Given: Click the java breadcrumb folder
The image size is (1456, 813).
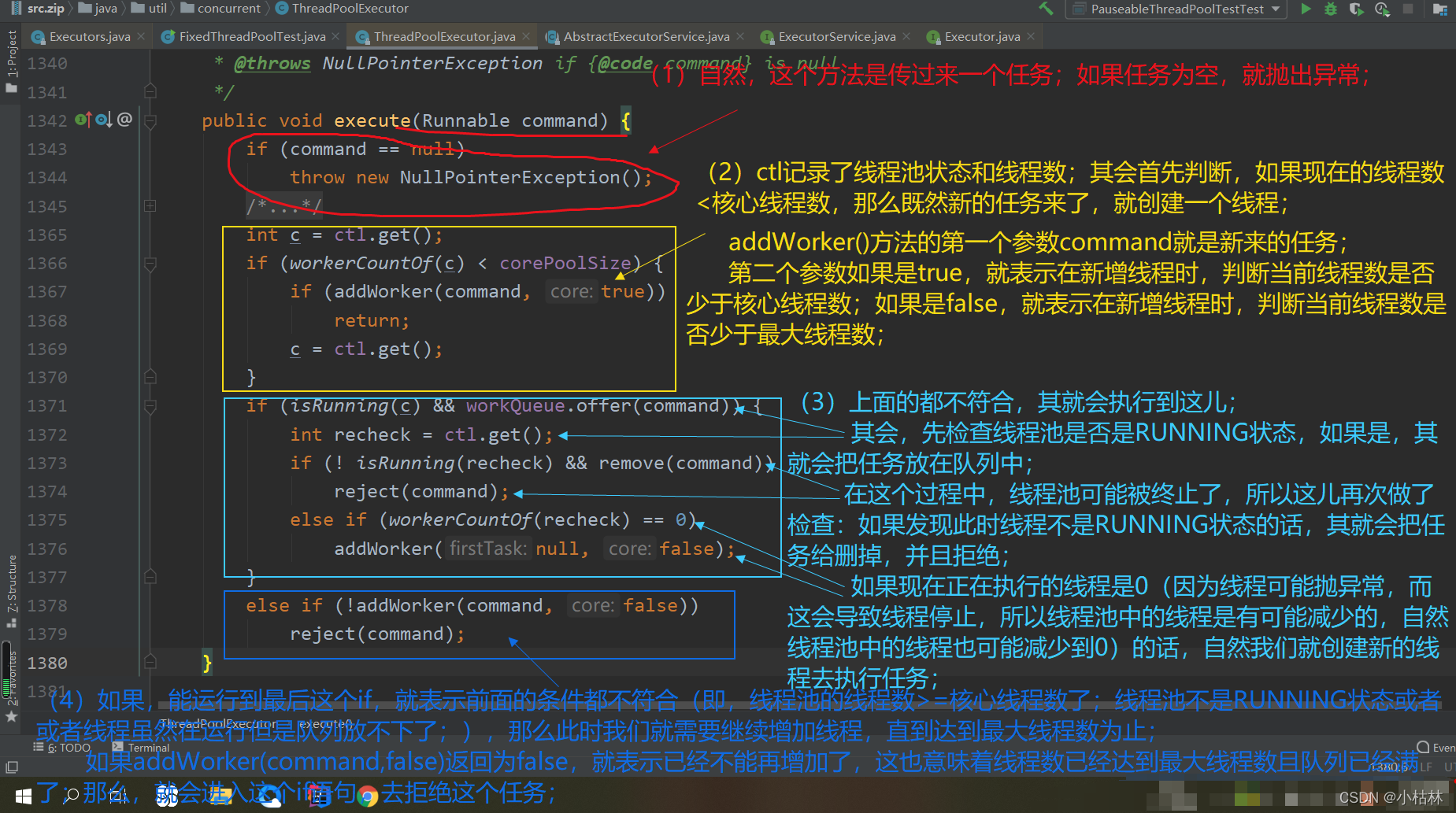Looking at the screenshot, I should (98, 9).
